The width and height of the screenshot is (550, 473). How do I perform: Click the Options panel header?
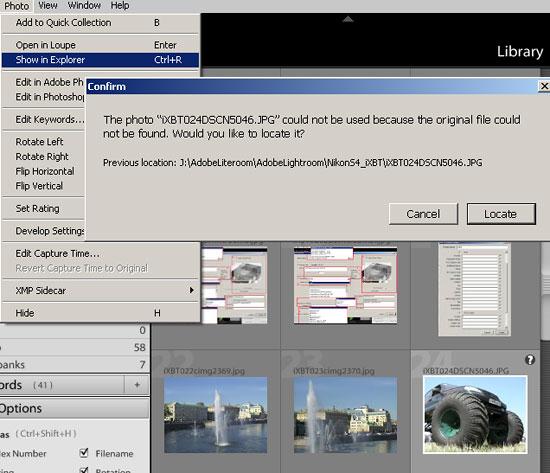point(74,408)
